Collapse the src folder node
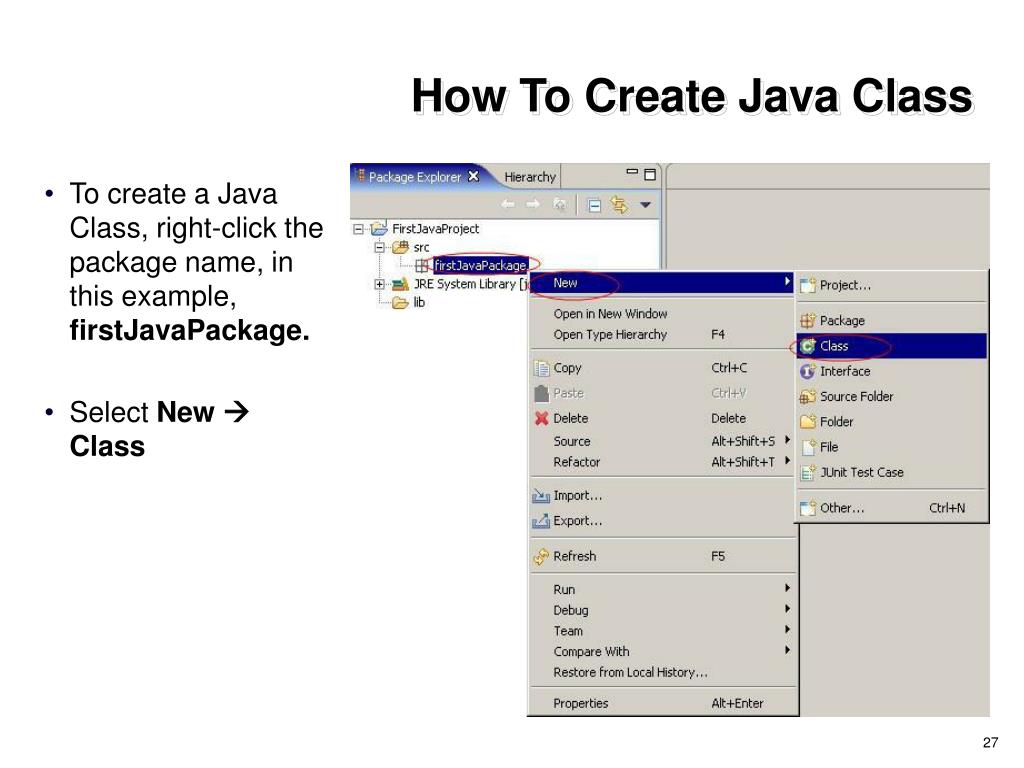The image size is (1024, 768). (x=379, y=248)
